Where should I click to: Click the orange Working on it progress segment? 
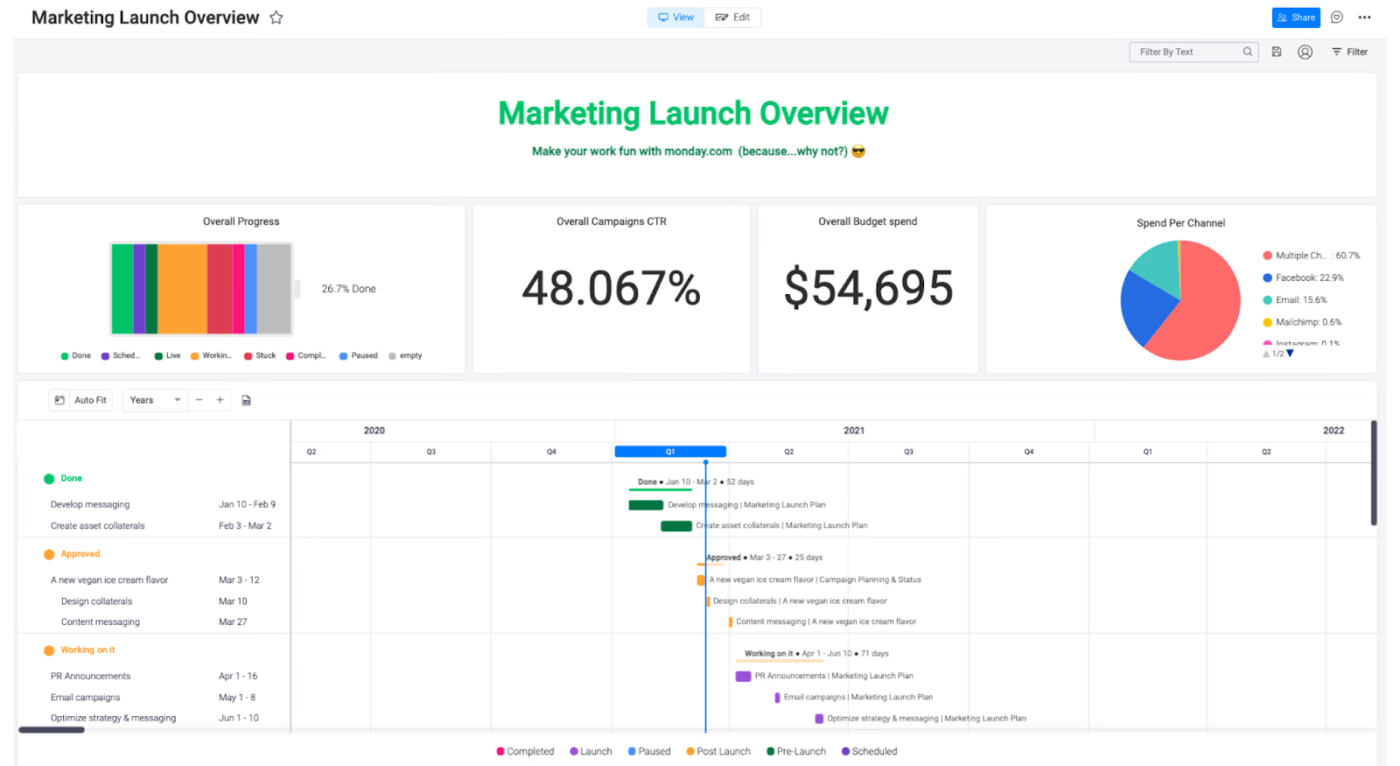(182, 289)
